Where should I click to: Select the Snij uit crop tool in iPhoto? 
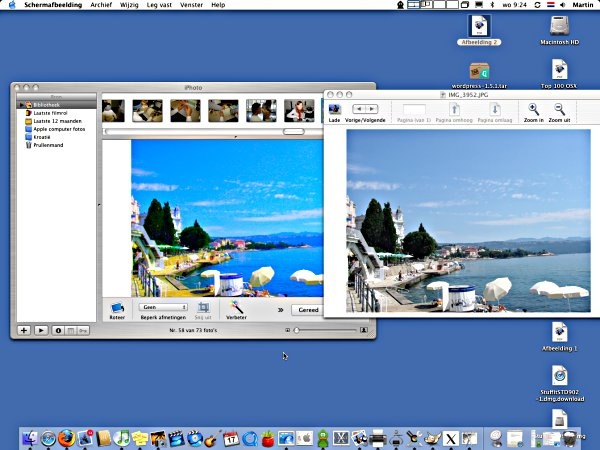(x=203, y=310)
